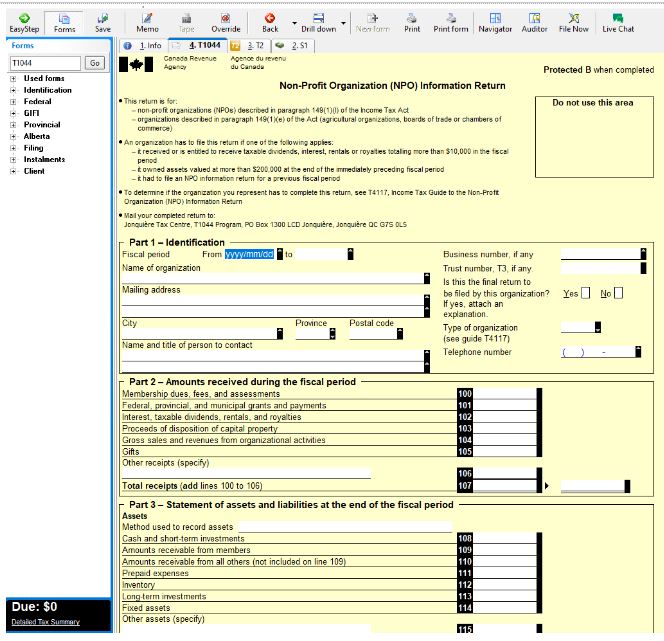Open Back history dropdown arrow

click(294, 23)
